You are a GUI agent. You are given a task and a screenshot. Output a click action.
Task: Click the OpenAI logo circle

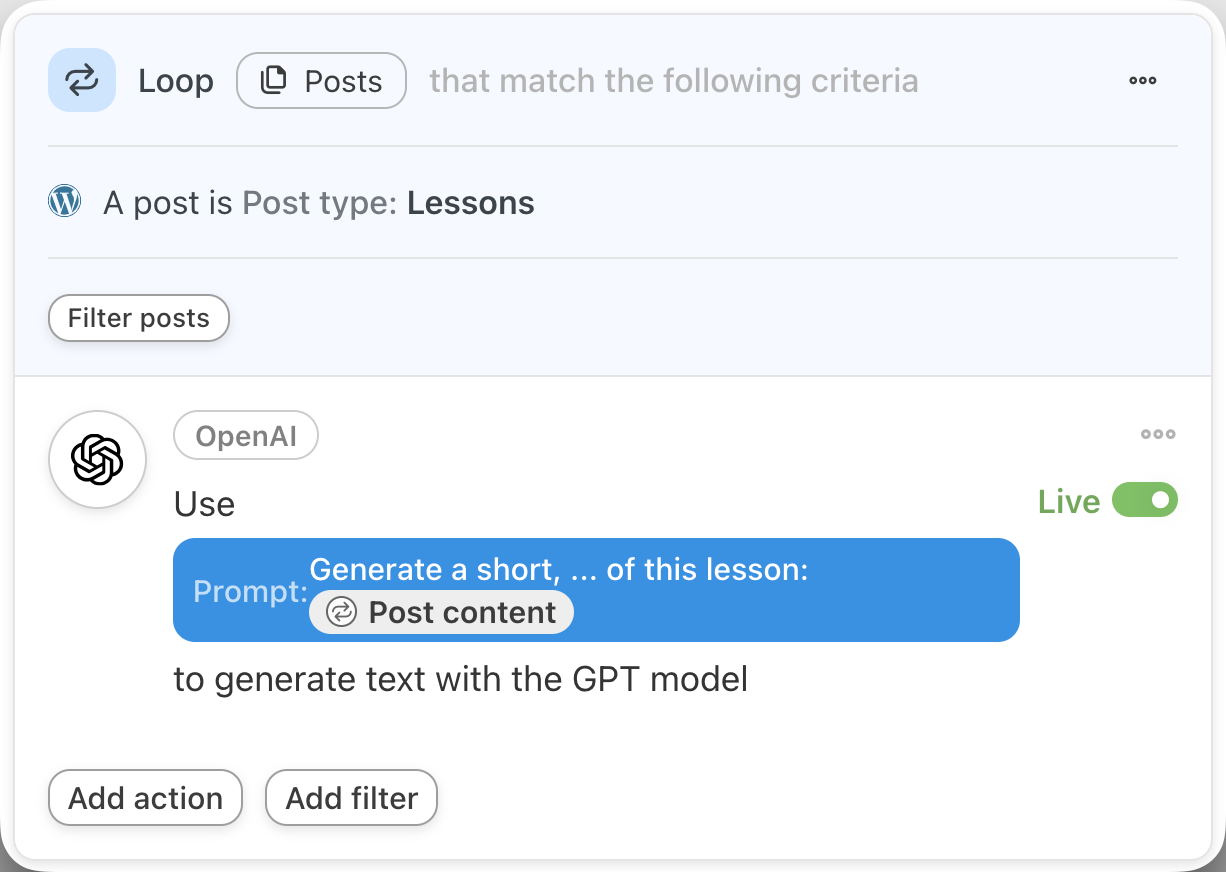(98, 460)
